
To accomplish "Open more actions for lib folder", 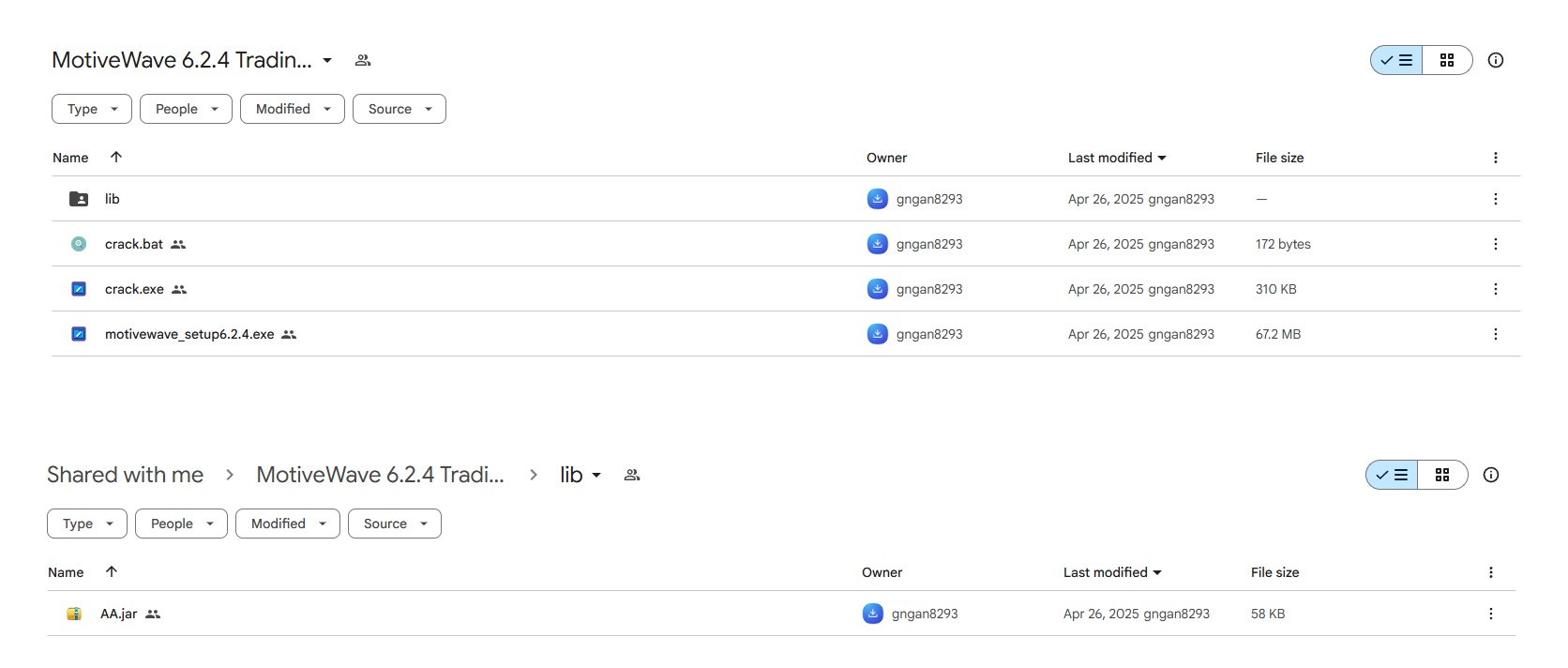I will click(x=1496, y=199).
